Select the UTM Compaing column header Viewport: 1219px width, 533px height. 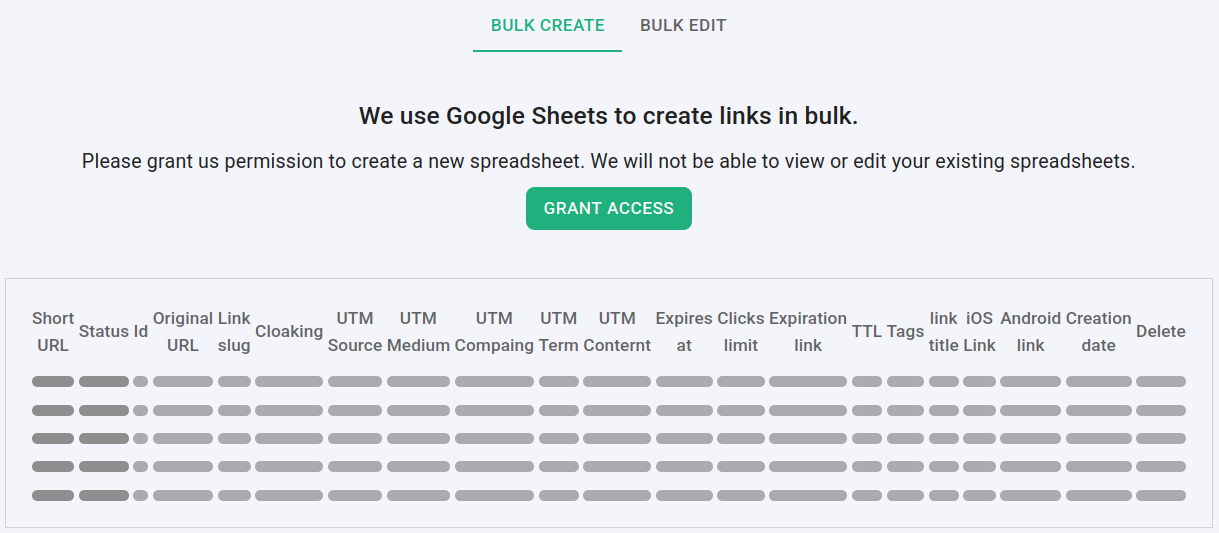pos(494,332)
